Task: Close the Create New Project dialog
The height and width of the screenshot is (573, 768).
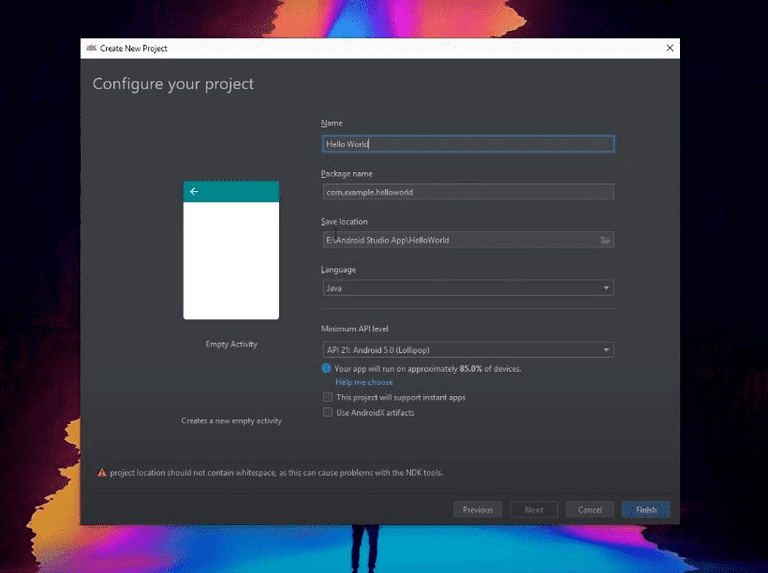Action: coord(670,48)
